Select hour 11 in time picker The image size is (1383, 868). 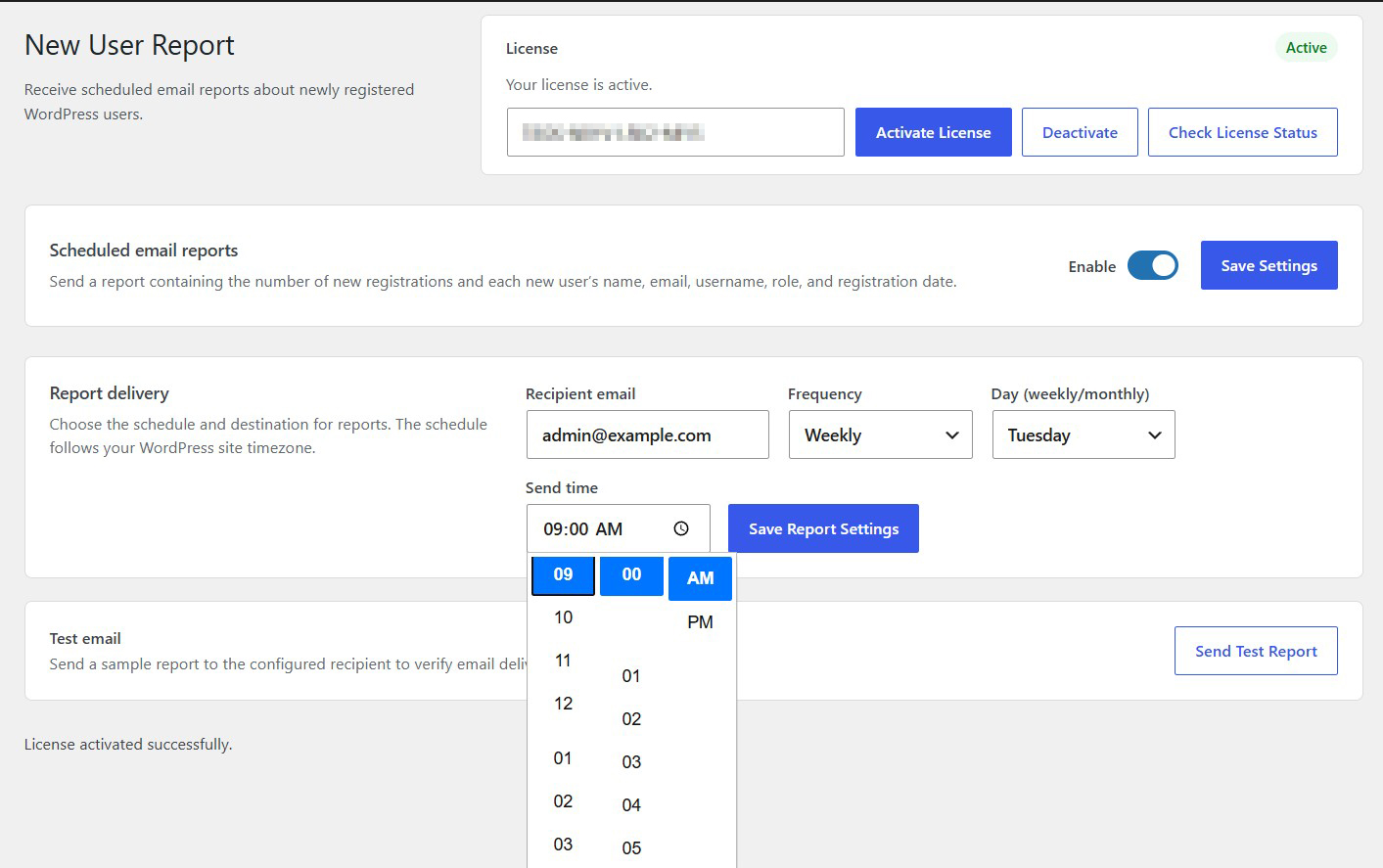[x=563, y=661]
